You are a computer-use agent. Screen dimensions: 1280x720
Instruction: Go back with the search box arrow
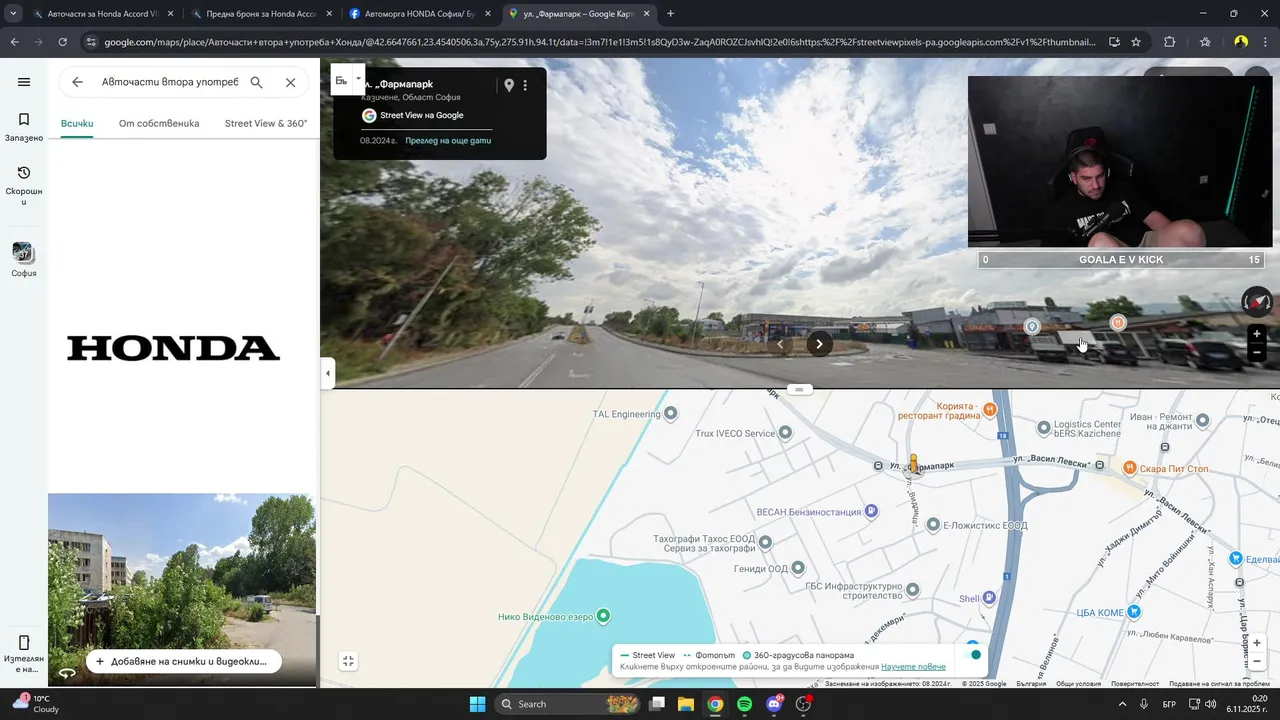tap(77, 82)
